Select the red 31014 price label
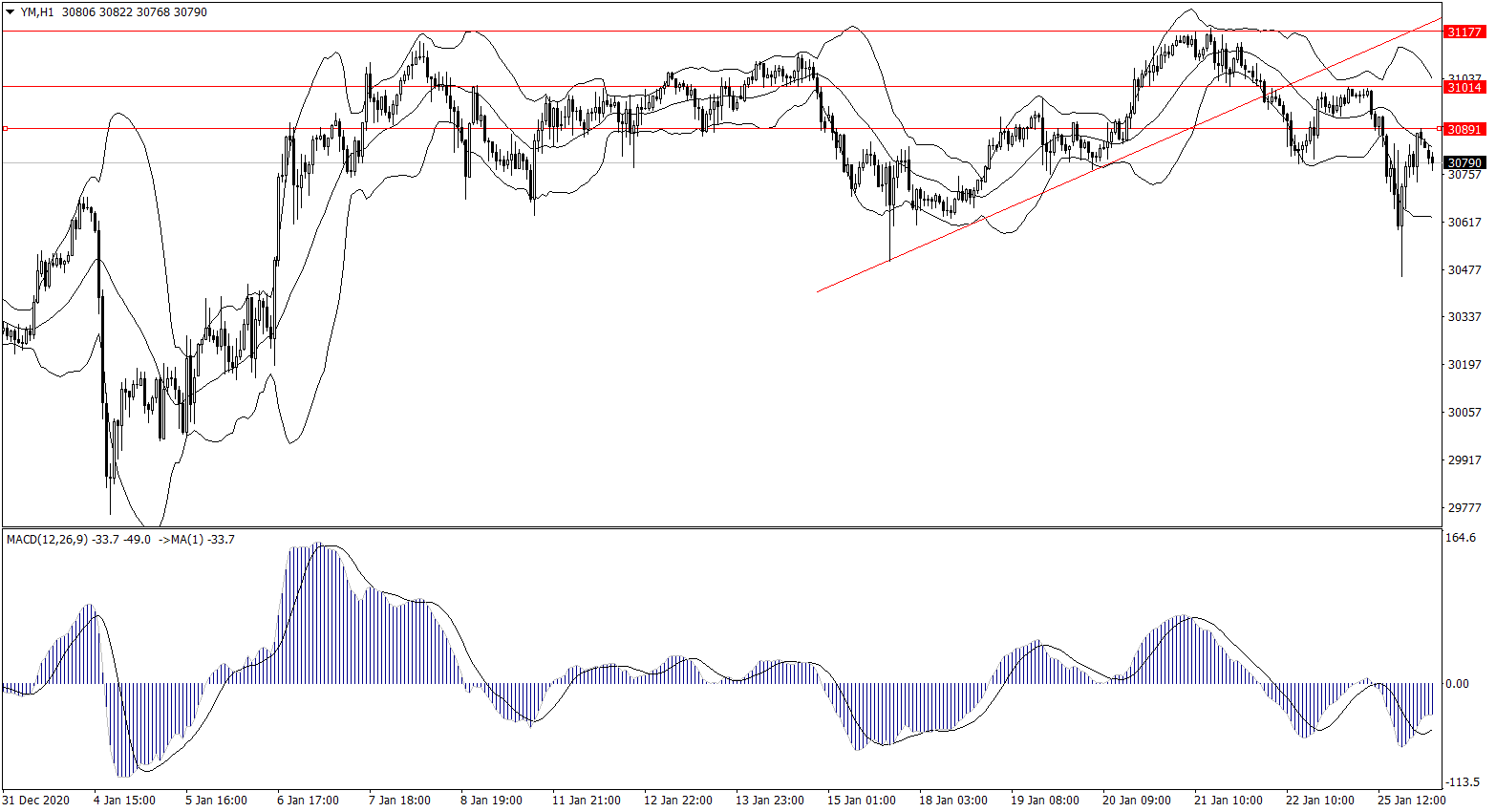 1464,87
